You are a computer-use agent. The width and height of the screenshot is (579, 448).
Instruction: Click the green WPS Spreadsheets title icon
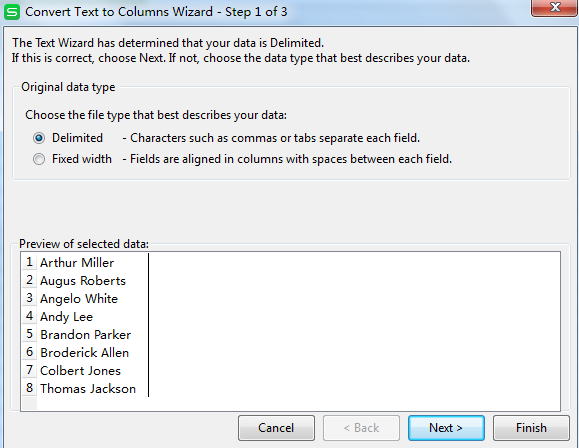[x=11, y=12]
